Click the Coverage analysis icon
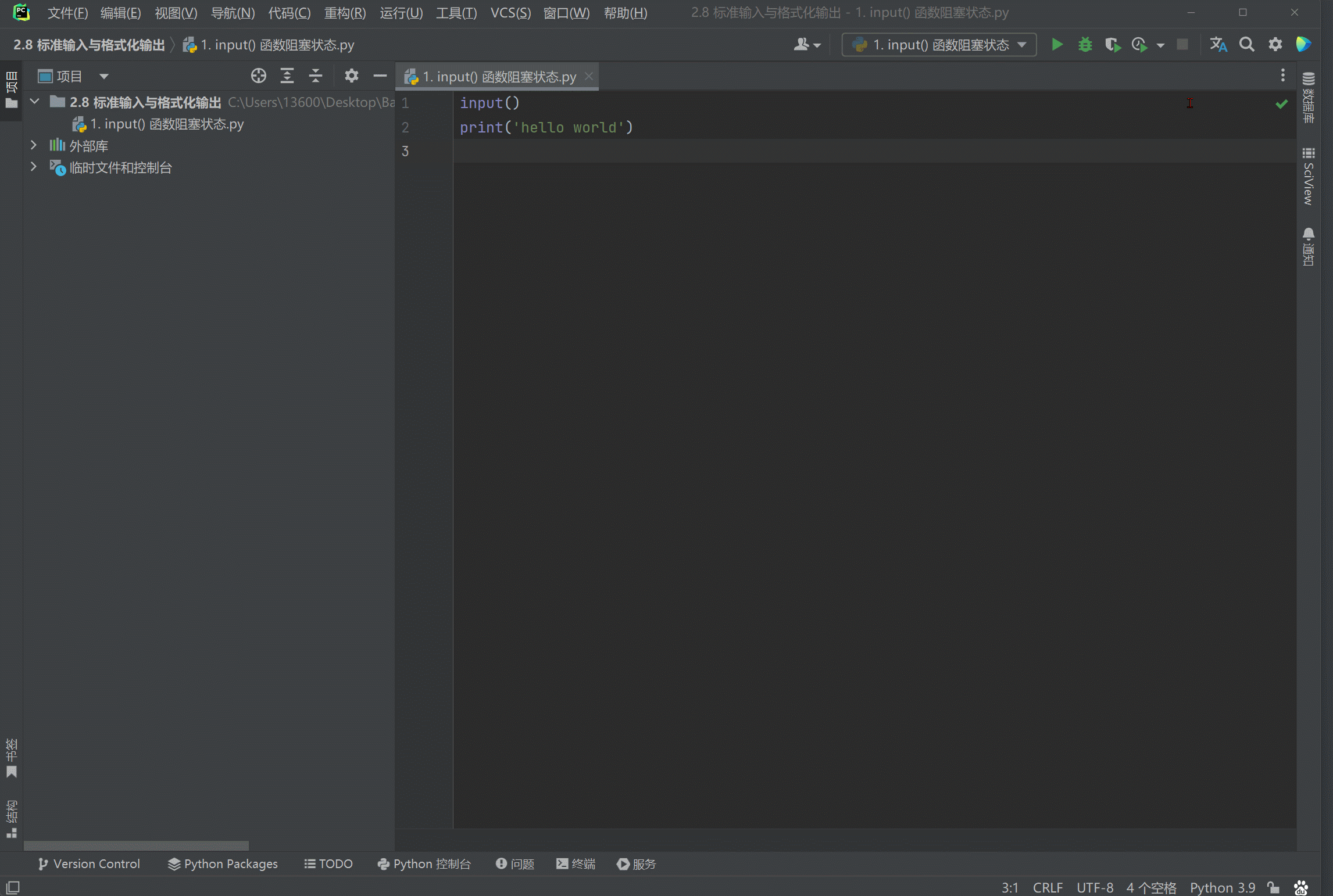1333x896 pixels. [1113, 44]
